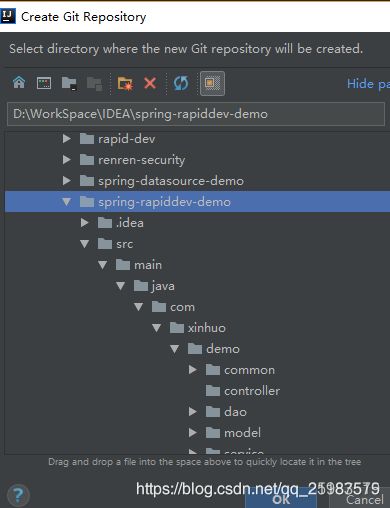Collapse the demo folder

[x=175, y=349]
